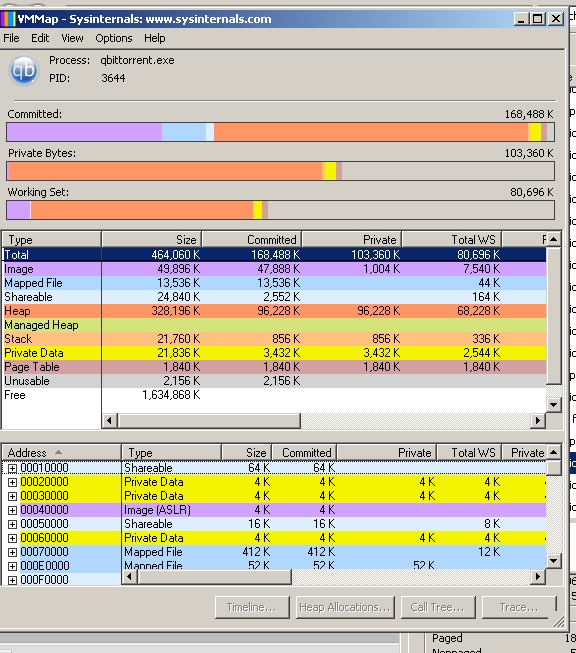Click heap size value 328,196 K
Screen dimensions: 576x653
[176, 311]
